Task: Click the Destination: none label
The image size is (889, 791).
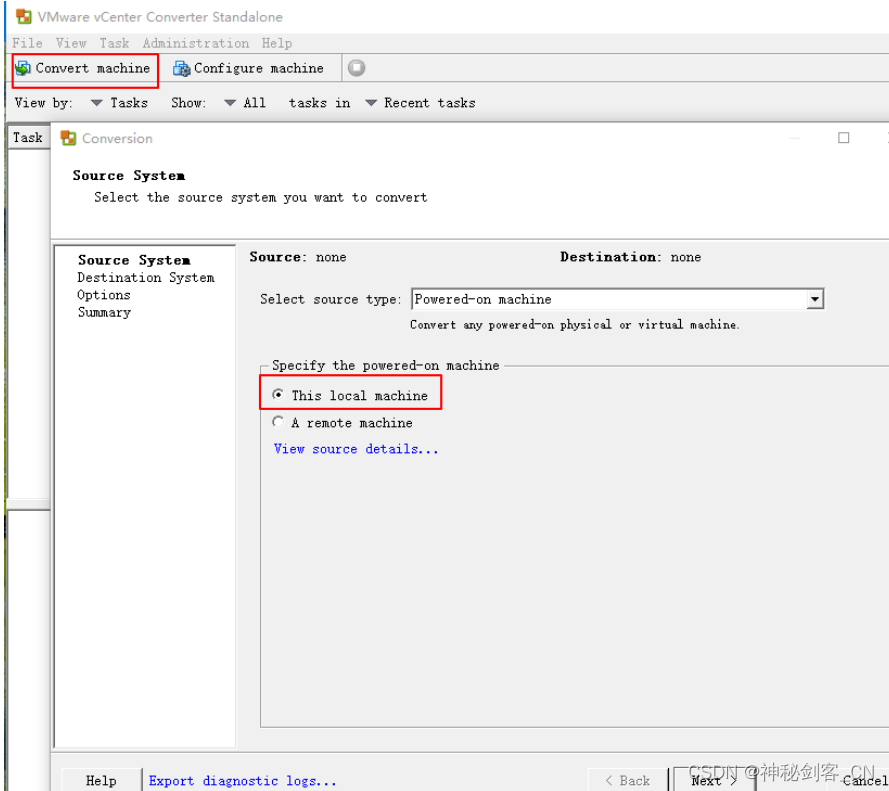Action: click(630, 257)
